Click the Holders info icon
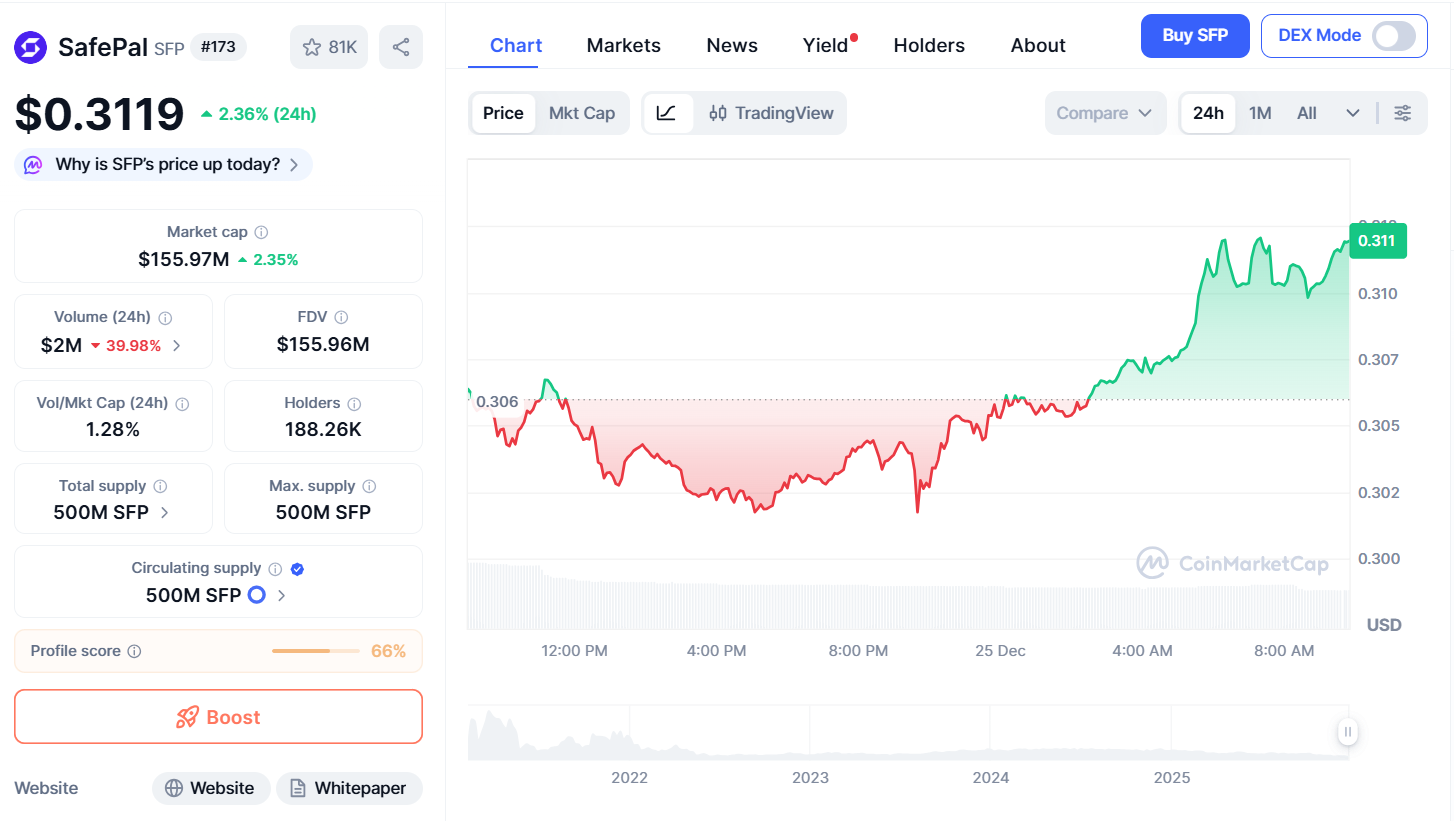 tap(354, 403)
